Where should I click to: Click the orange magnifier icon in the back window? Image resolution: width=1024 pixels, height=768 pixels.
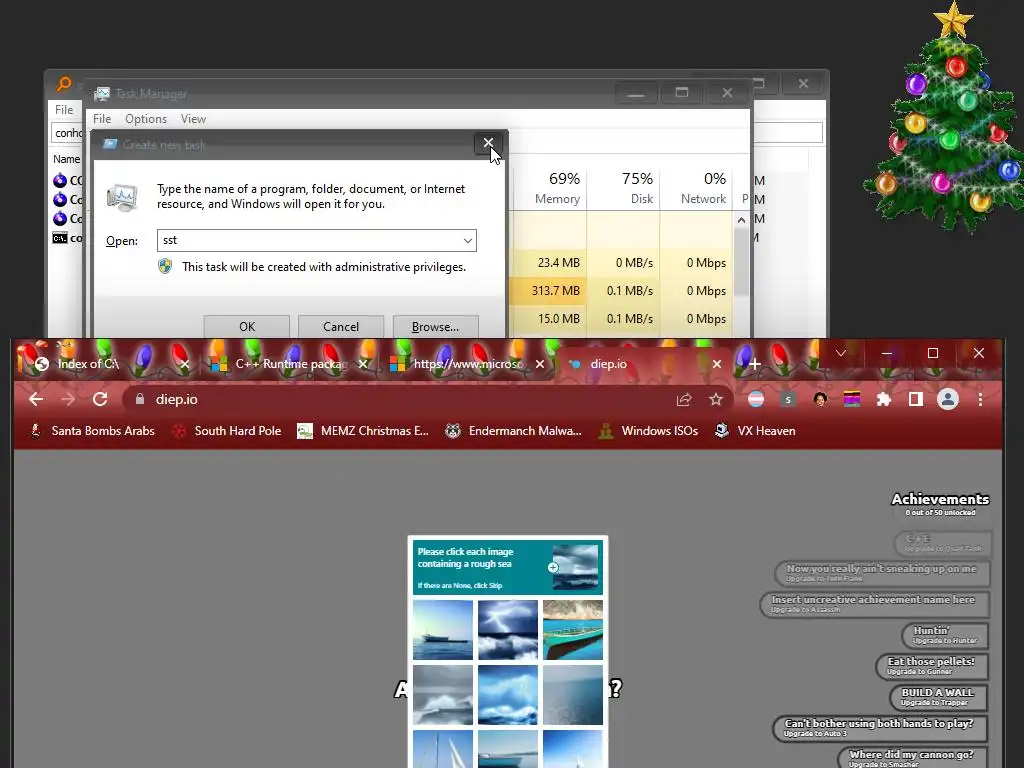pyautogui.click(x=64, y=84)
